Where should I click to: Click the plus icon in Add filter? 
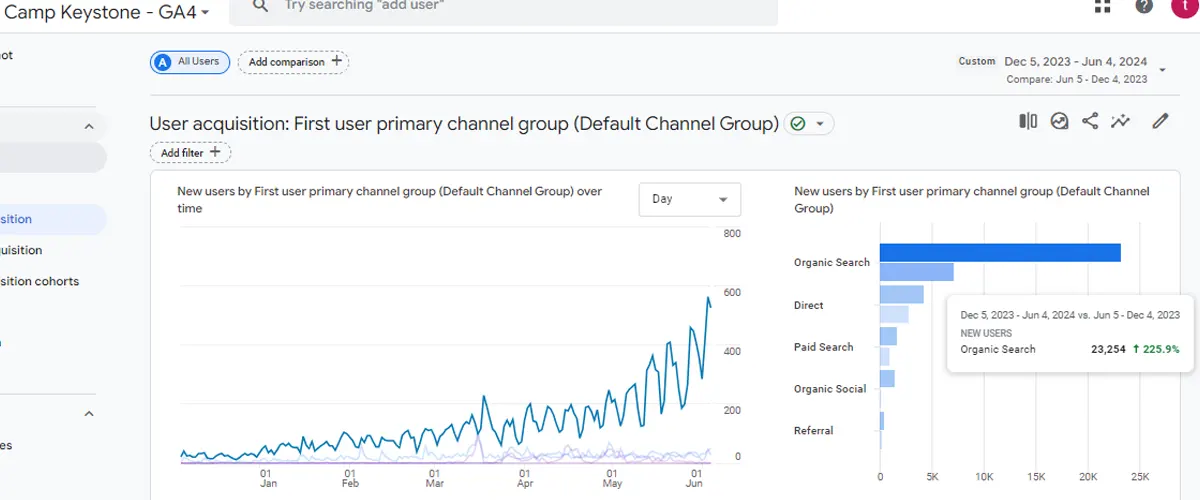pos(215,152)
